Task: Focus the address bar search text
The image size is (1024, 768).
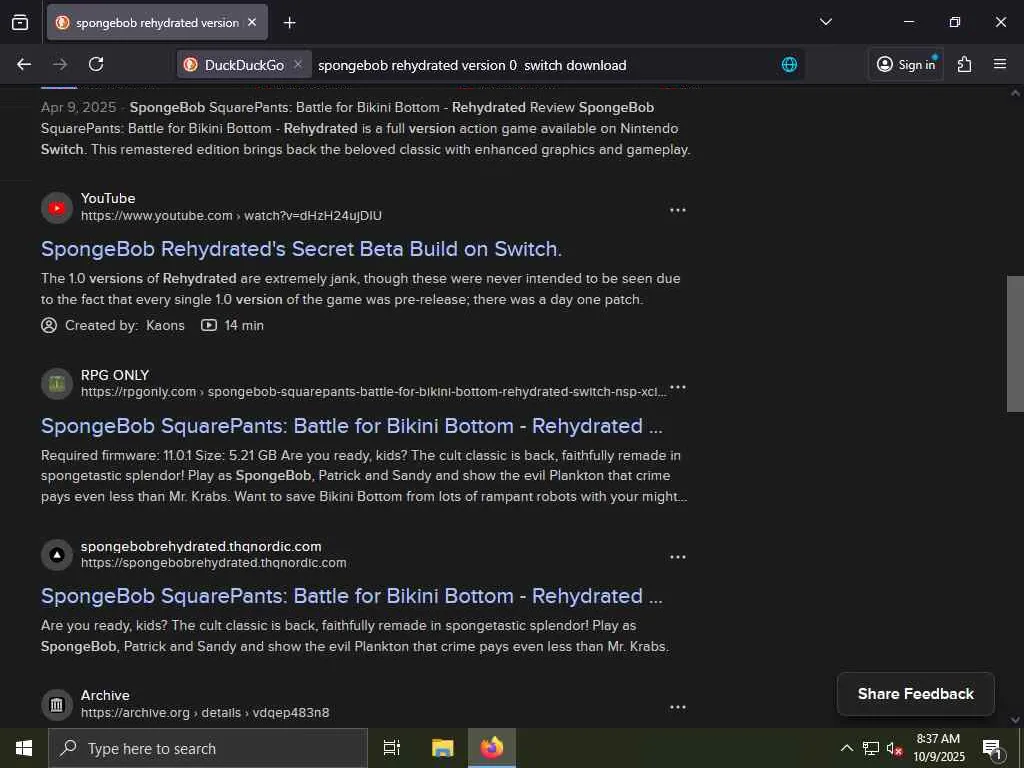Action: pos(472,65)
